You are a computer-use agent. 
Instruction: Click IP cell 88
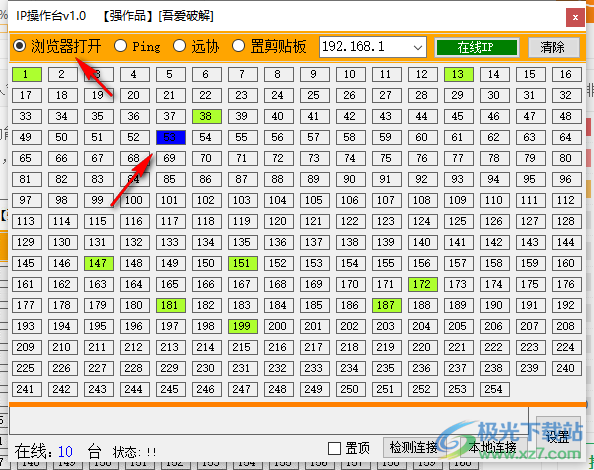[278, 180]
